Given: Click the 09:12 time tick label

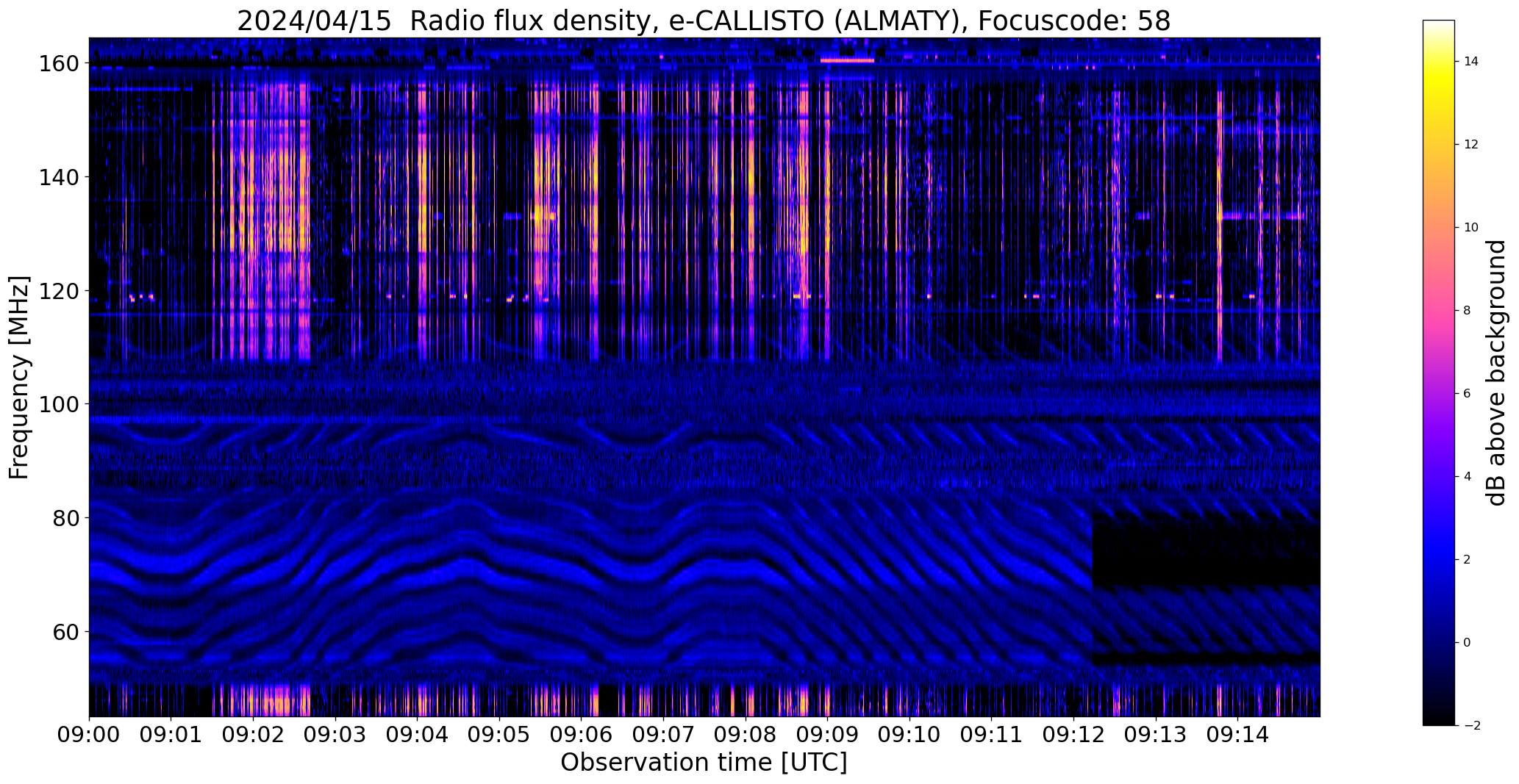Looking at the screenshot, I should (x=1073, y=735).
